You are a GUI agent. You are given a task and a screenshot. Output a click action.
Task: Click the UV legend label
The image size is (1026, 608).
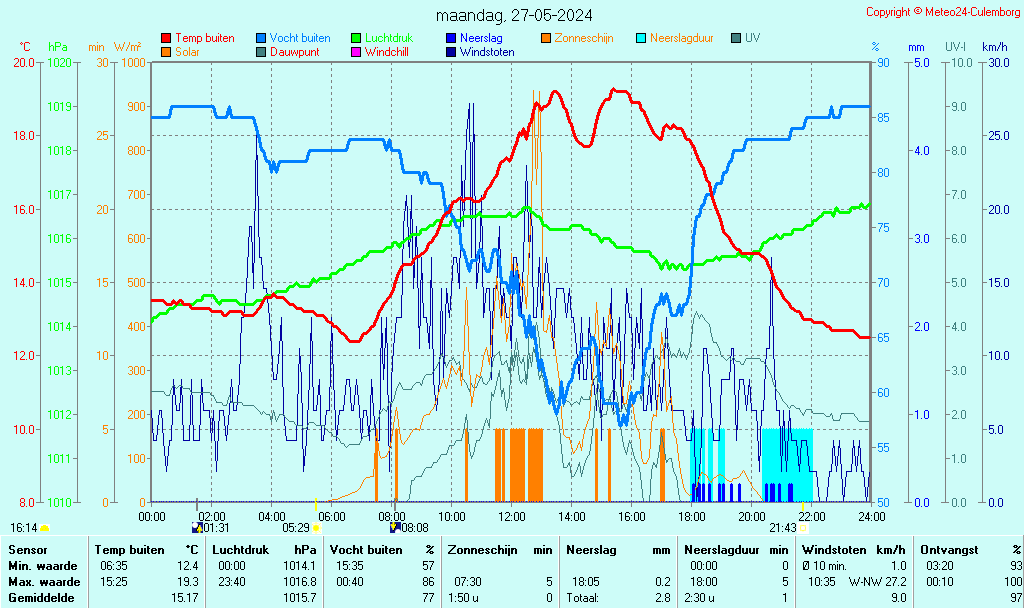(x=752, y=38)
